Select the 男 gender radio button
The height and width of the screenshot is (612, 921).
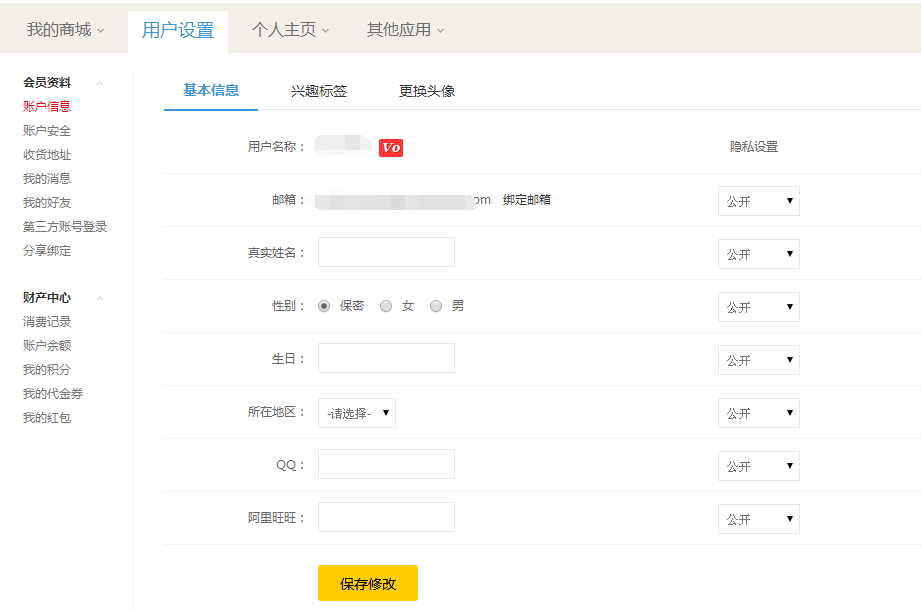(436, 306)
